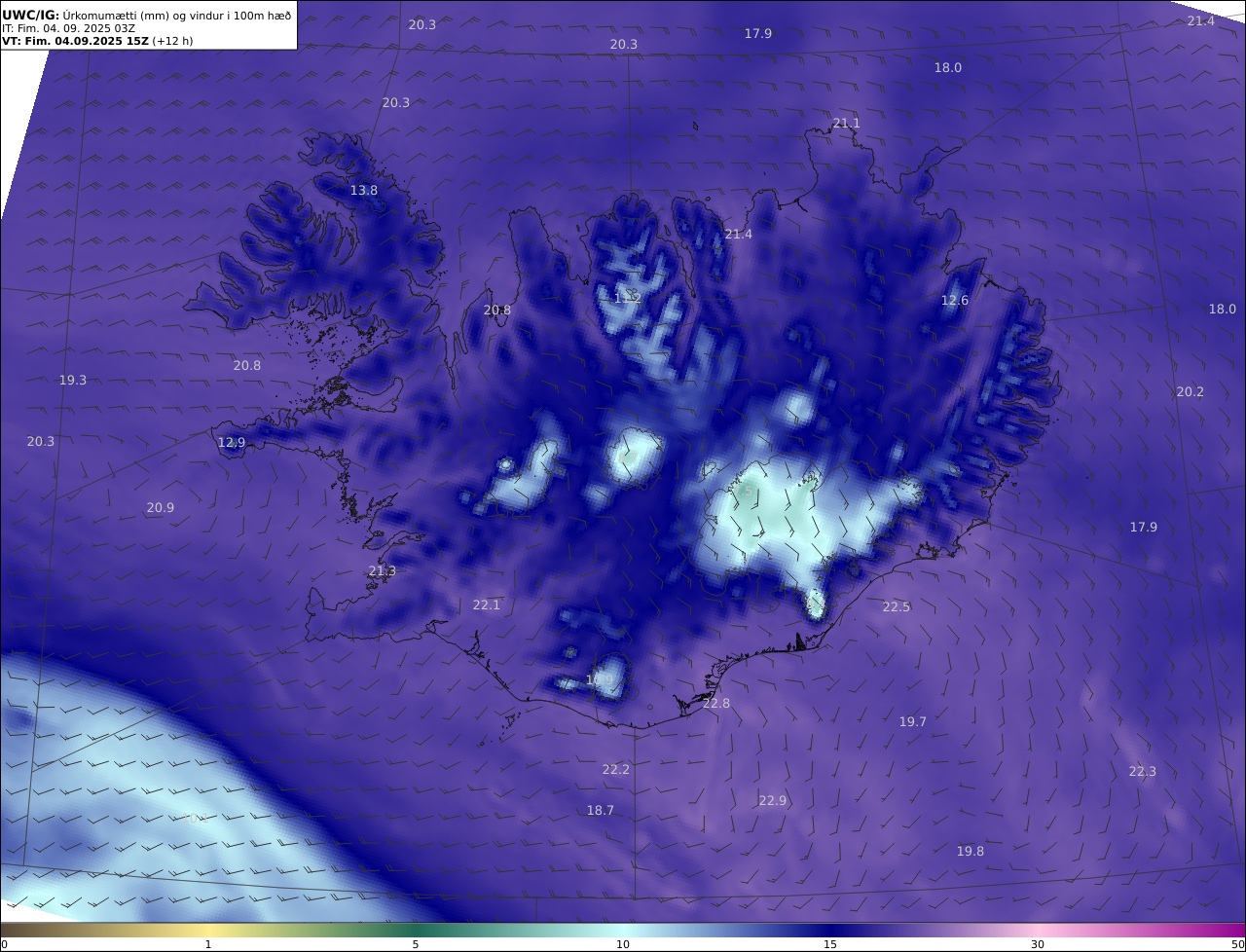
Task: Click the 30 mm tick on the color scale
Action: 1038,943
